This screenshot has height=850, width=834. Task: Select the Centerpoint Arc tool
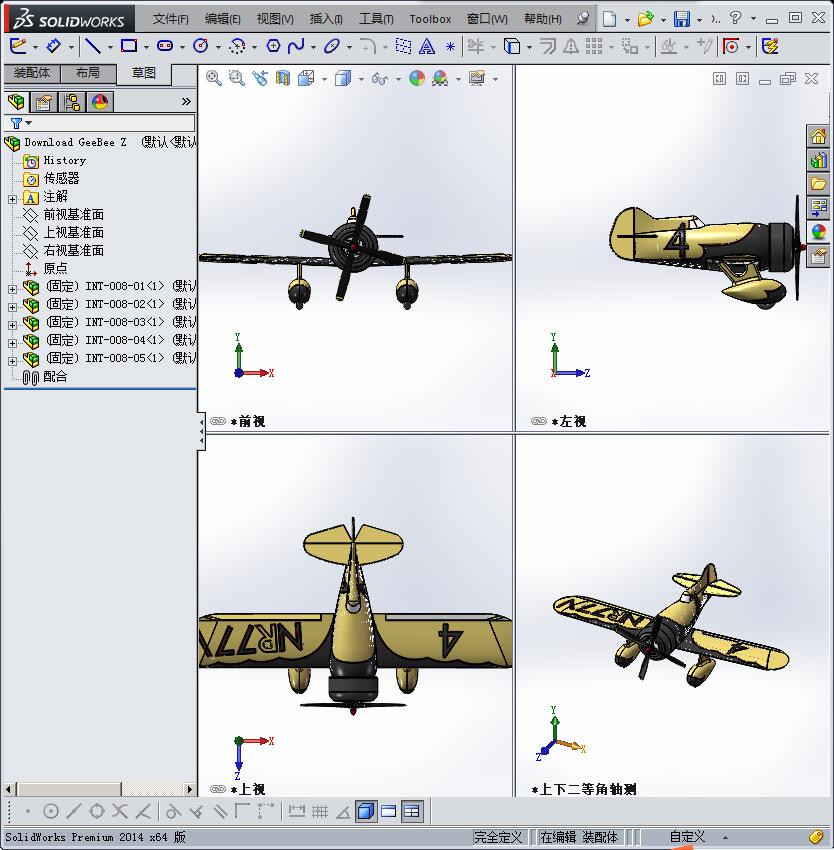coord(237,47)
